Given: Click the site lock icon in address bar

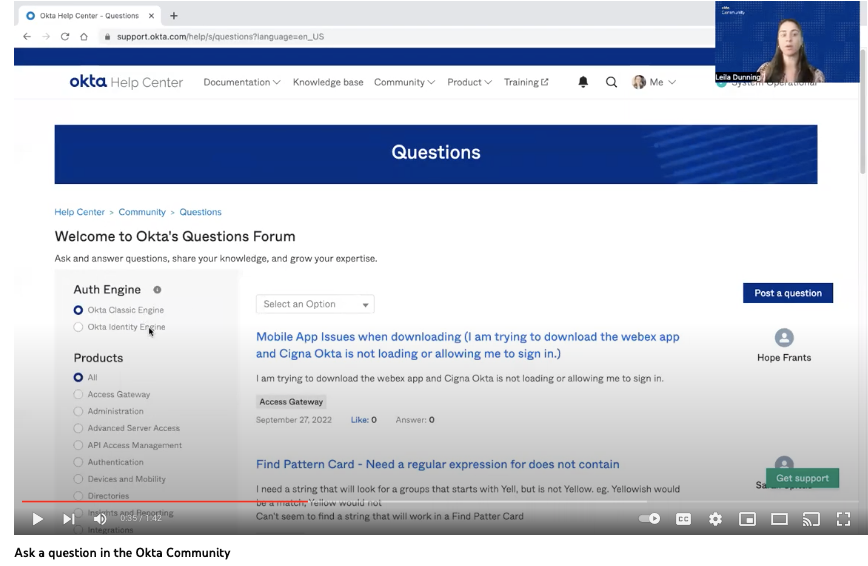Looking at the screenshot, I should 107,37.
